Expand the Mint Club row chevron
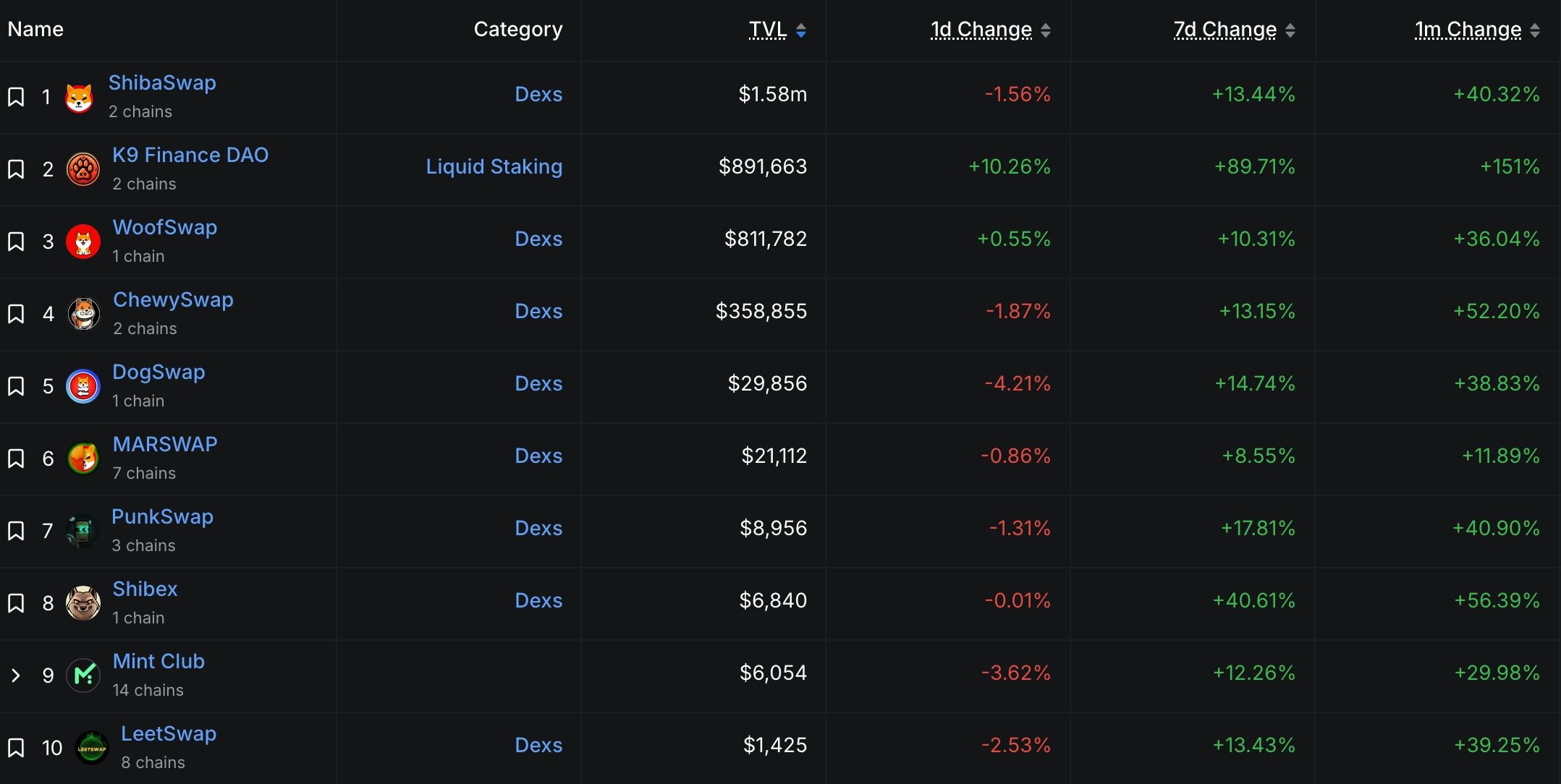 point(16,676)
